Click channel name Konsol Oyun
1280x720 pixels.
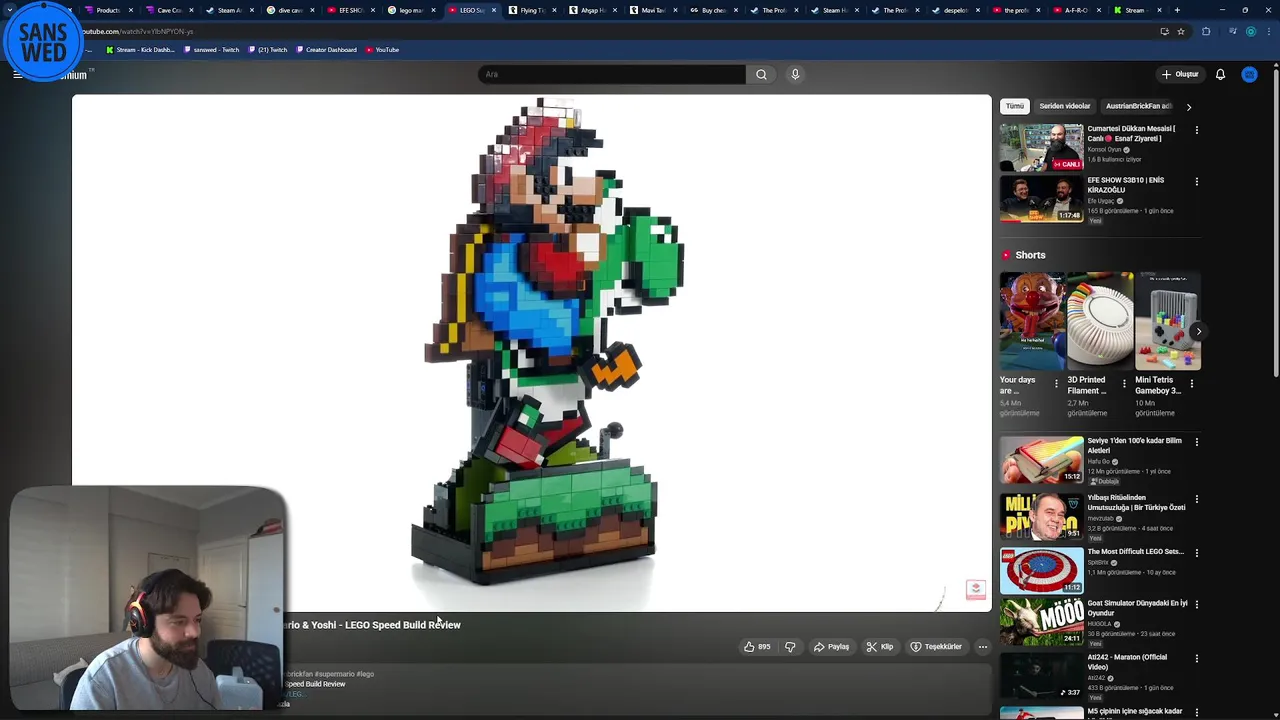[1104, 150]
